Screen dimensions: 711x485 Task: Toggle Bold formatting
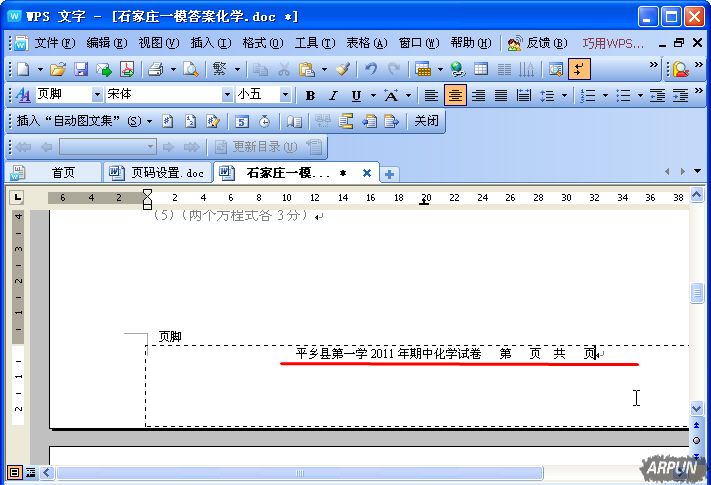click(x=310, y=95)
